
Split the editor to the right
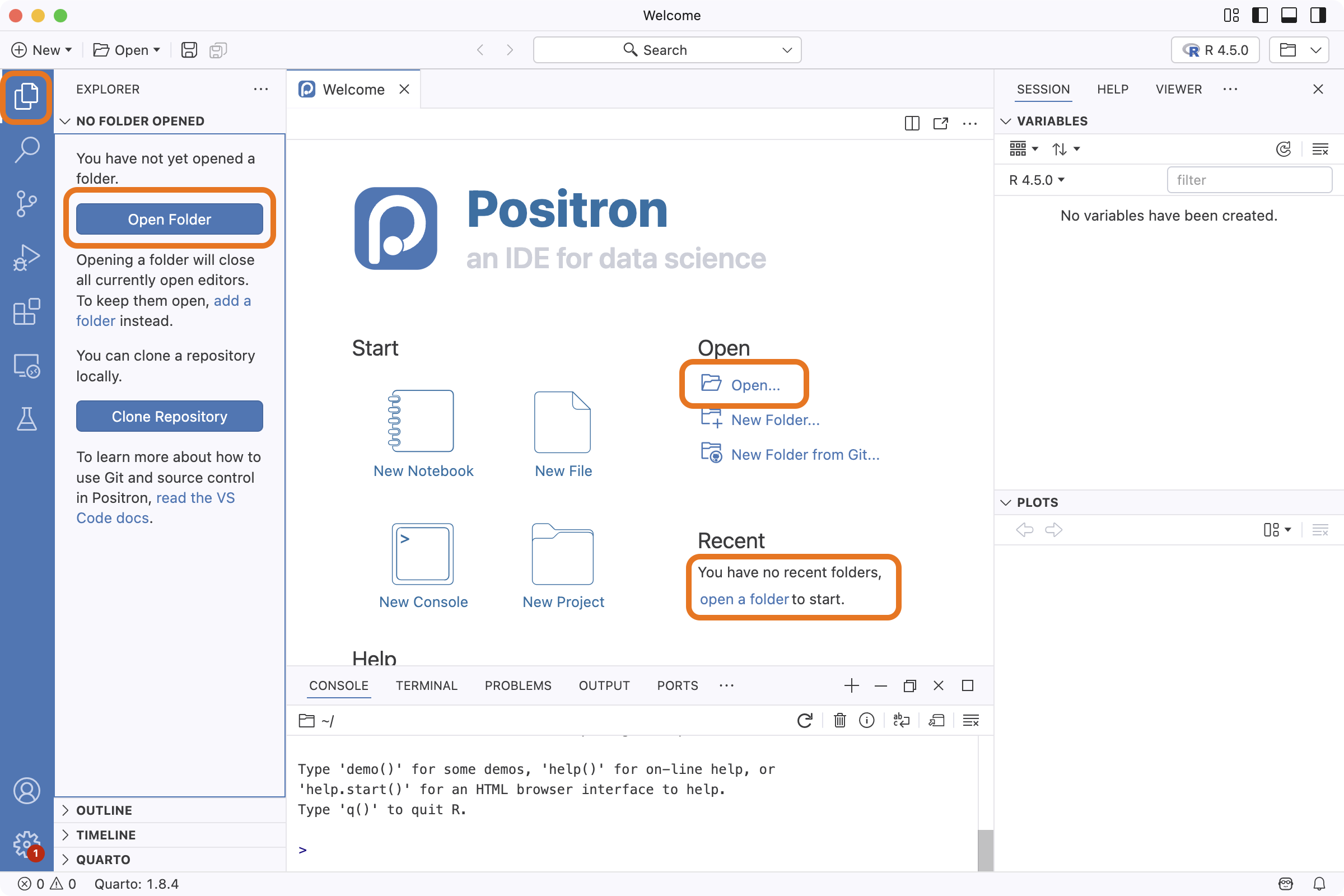tap(912, 123)
